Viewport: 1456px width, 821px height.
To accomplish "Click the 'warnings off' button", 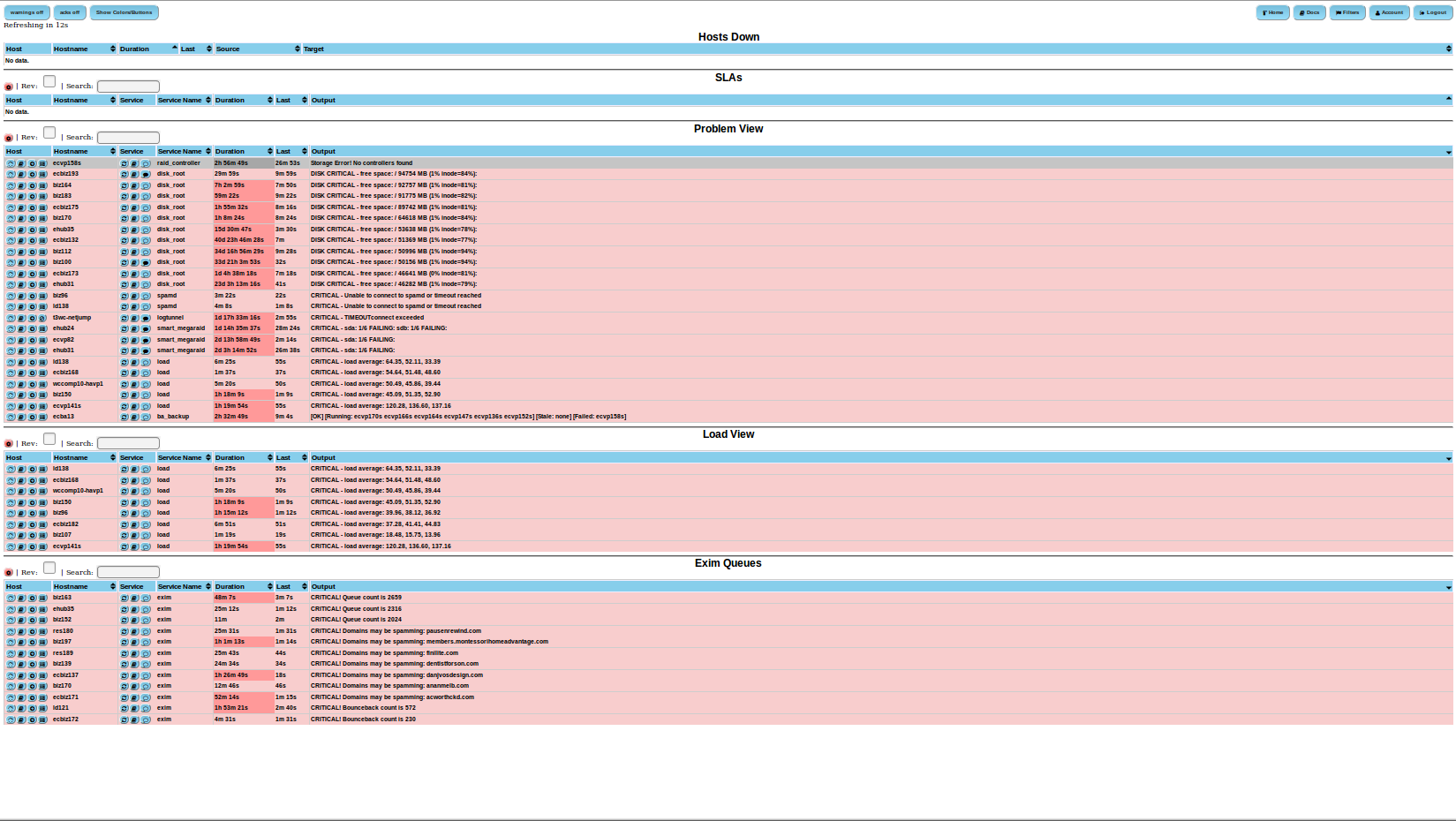I will 26,12.
